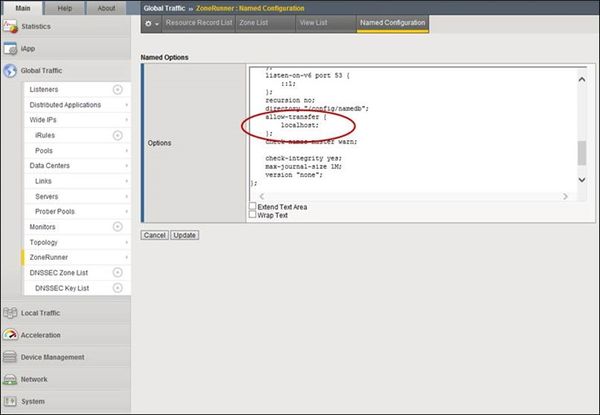Open the Prober Pools menu item
Image resolution: width=600 pixels, height=415 pixels.
pyautogui.click(x=55, y=212)
